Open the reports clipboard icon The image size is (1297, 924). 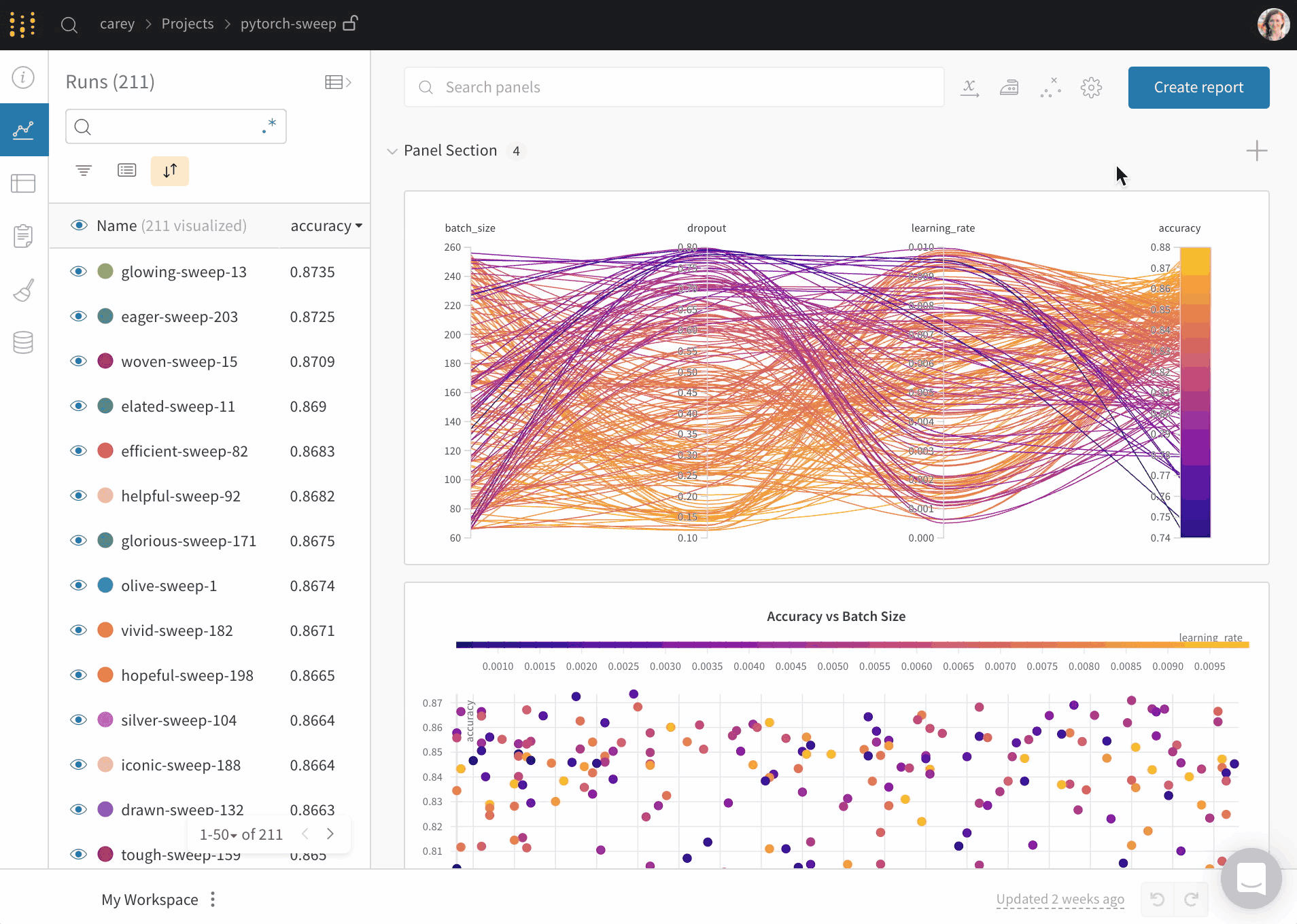(x=23, y=236)
